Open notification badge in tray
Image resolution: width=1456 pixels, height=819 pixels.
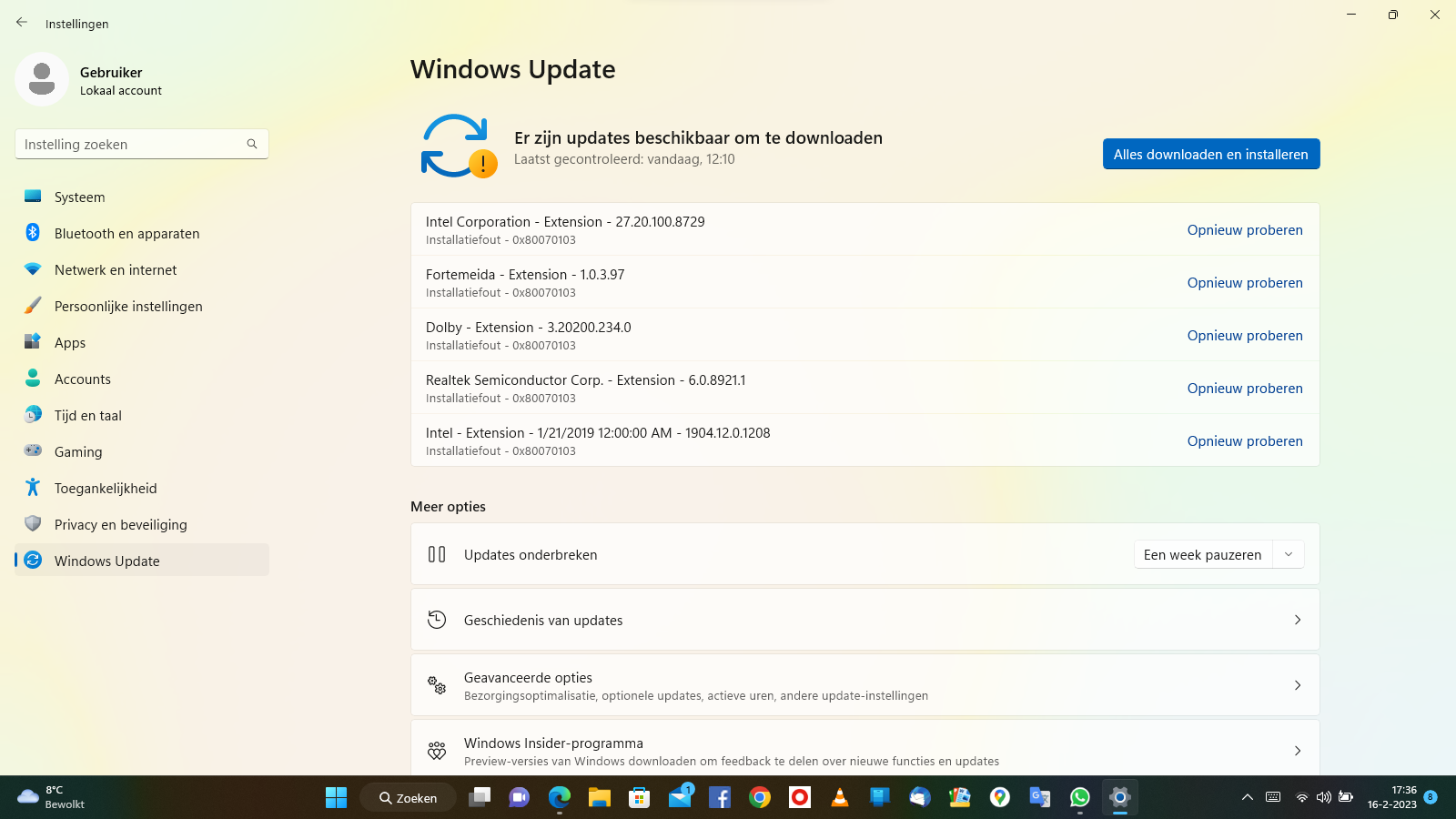pos(1431,797)
